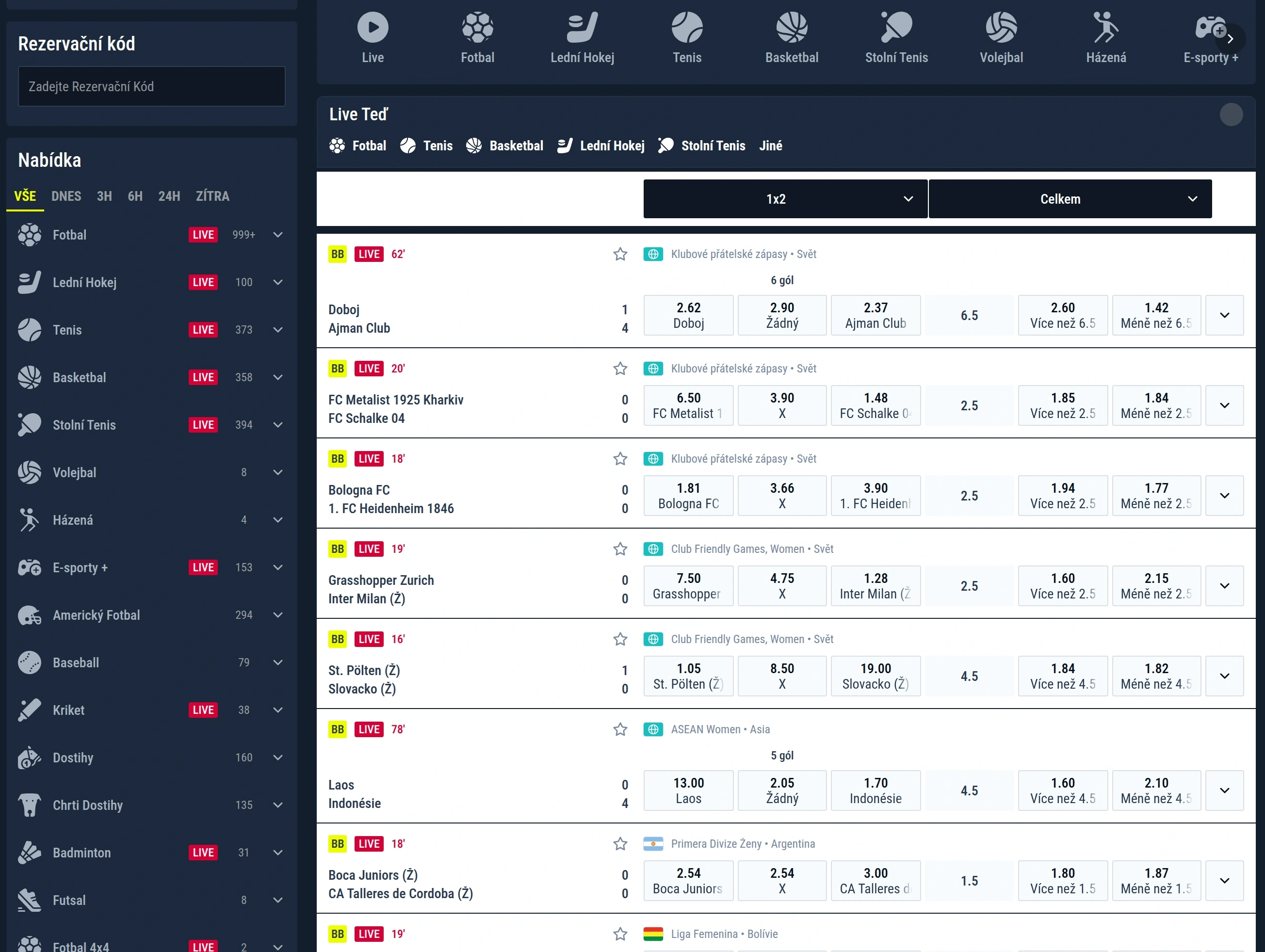Viewport: 1265px width, 952px height.
Task: Open the 1x2 market dropdown
Action: 785,199
